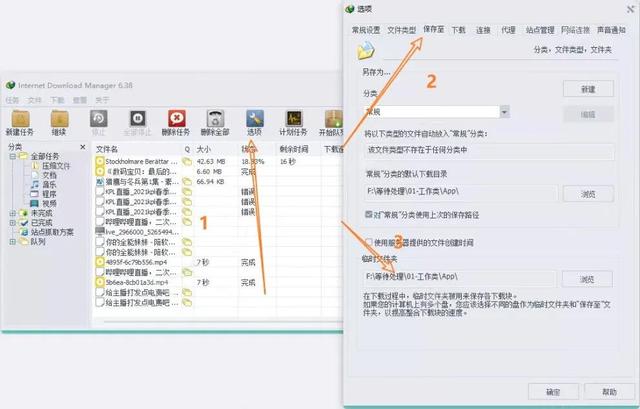Switch to the 站点管理 tab

[540, 30]
